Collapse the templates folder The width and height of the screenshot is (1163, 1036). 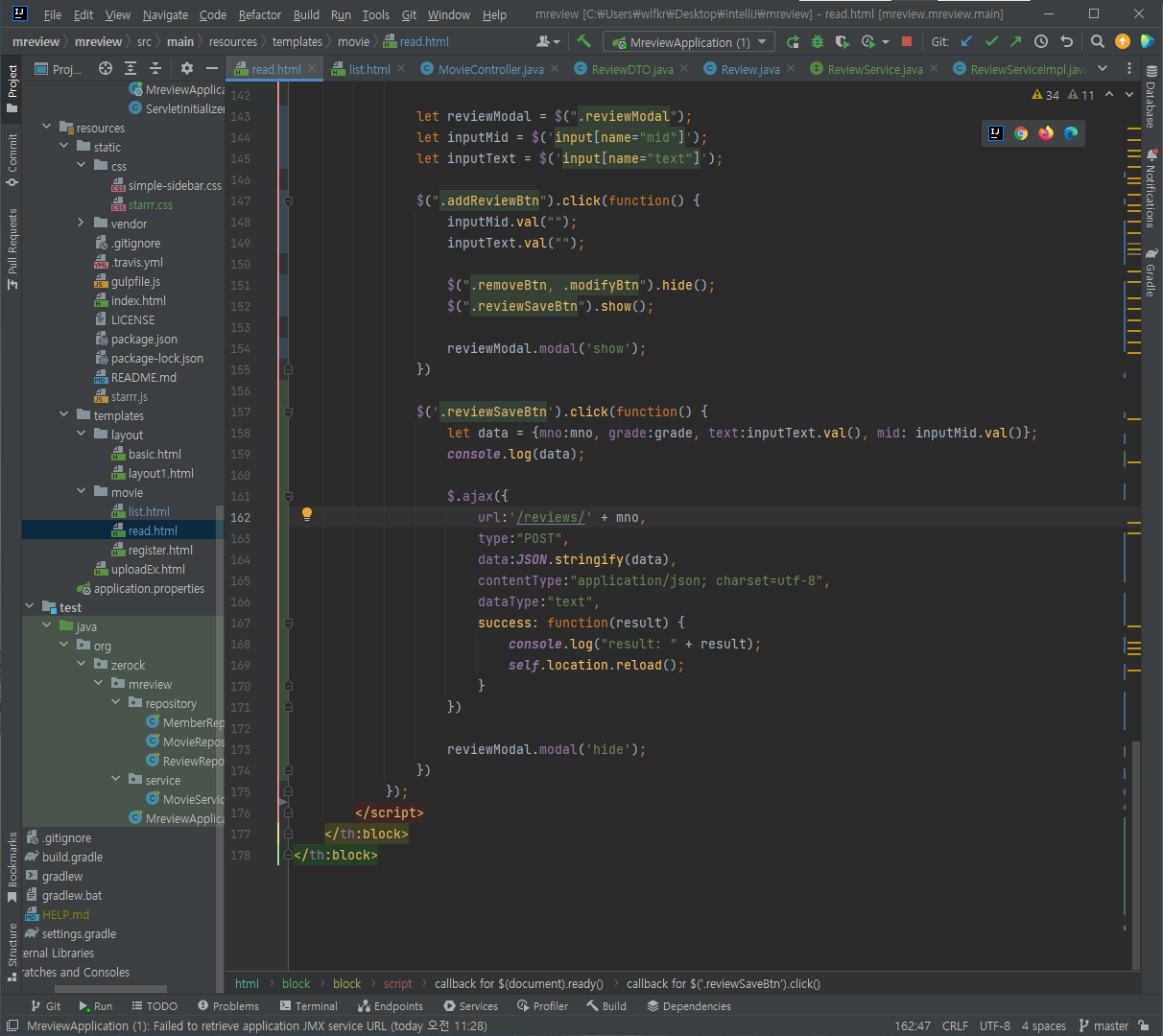click(x=64, y=414)
